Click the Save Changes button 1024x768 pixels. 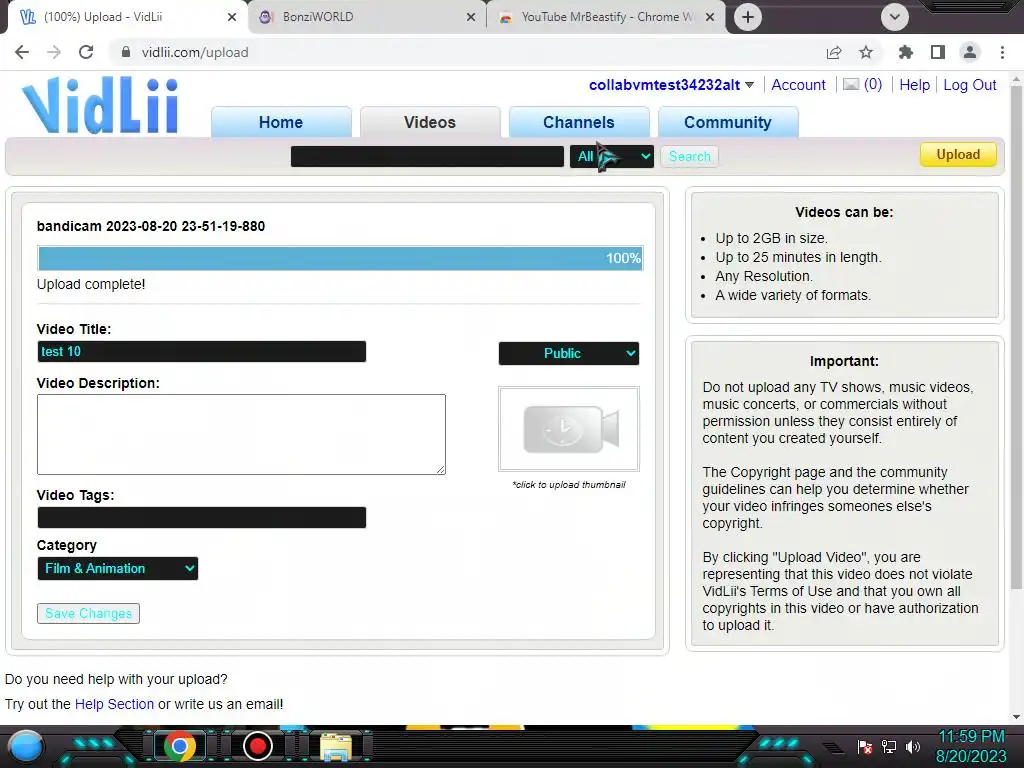[88, 613]
